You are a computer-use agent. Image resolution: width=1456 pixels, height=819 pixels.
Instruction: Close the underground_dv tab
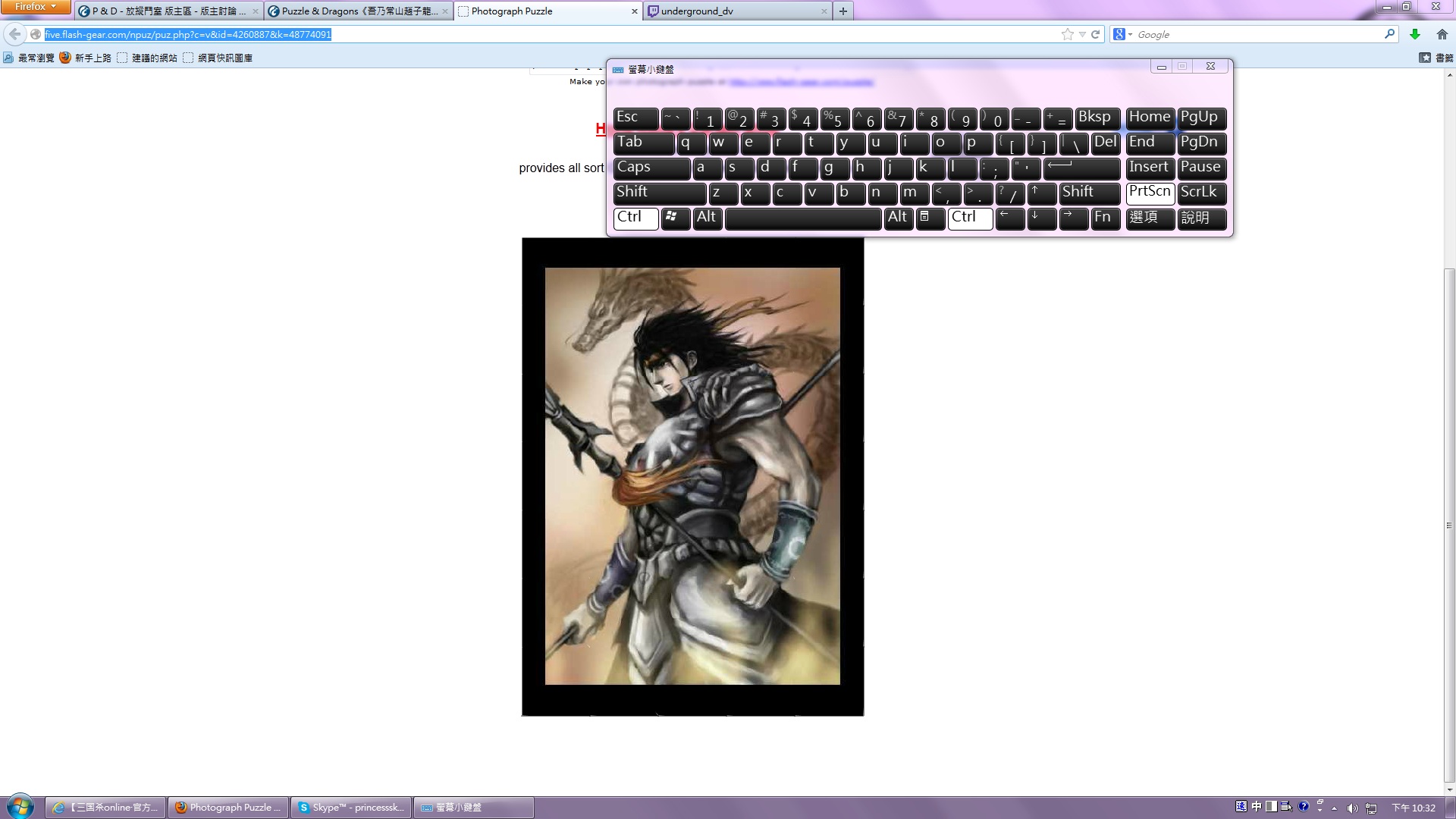[824, 11]
